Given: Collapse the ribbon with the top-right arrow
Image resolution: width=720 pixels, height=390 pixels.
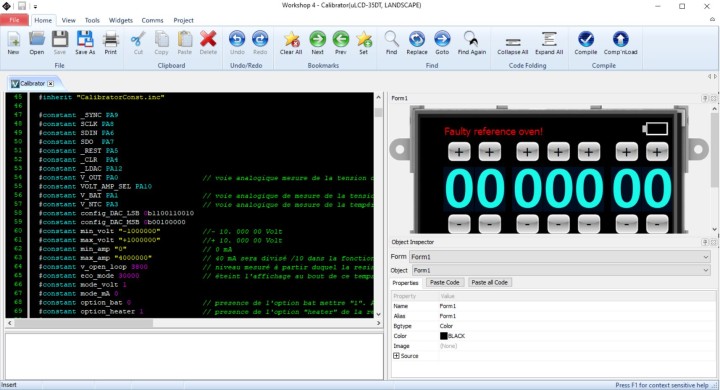Looking at the screenshot, I should 712,19.
